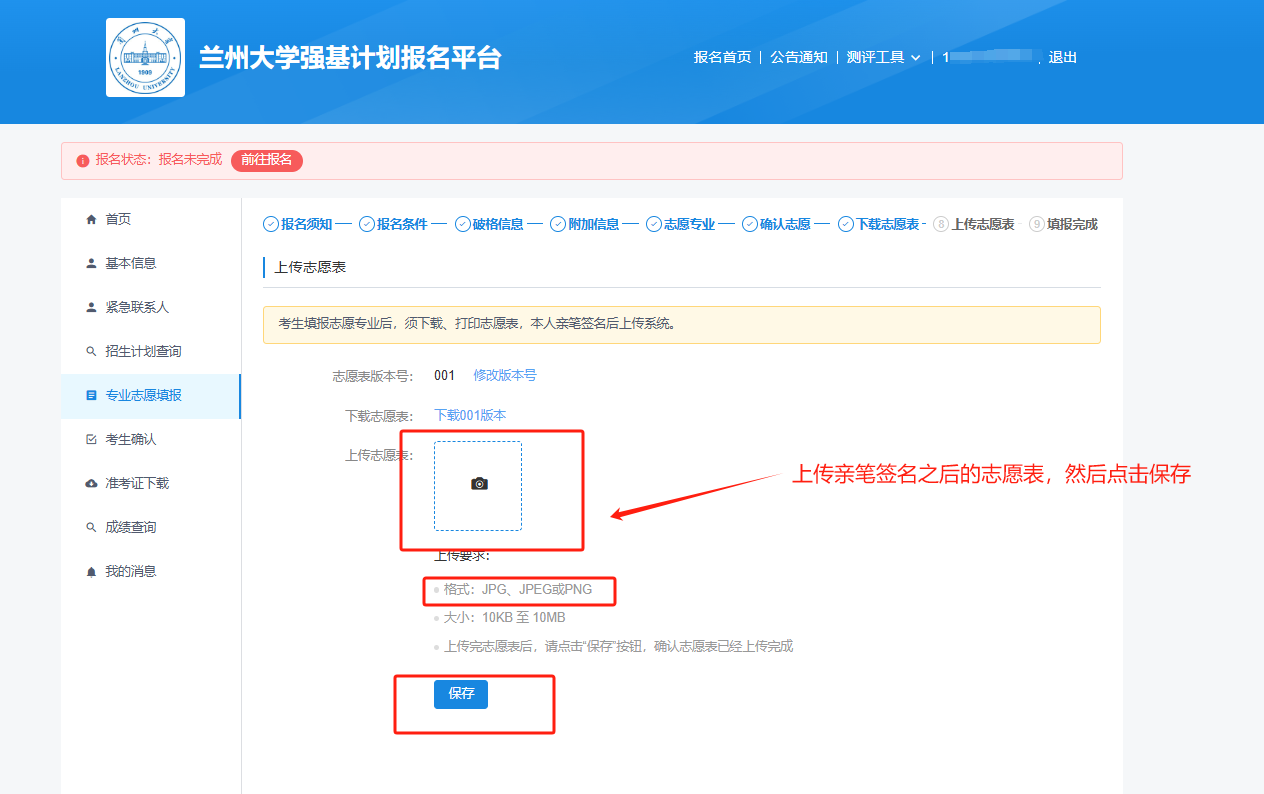The height and width of the screenshot is (794, 1264).
Task: Click the cloud download icon beside 准考证下载
Action: click(92, 484)
